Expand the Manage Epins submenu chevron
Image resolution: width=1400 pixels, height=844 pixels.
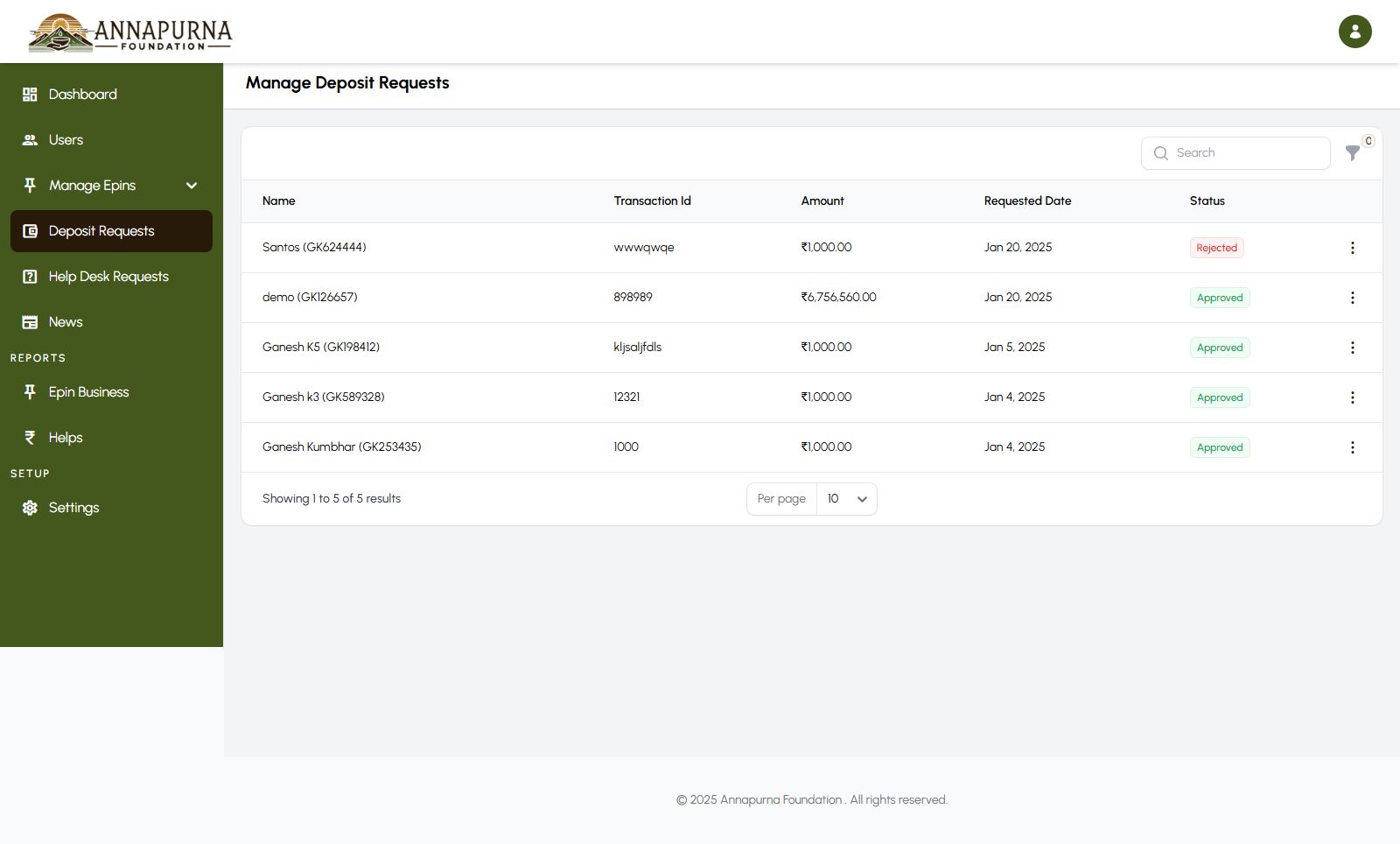coord(192,186)
